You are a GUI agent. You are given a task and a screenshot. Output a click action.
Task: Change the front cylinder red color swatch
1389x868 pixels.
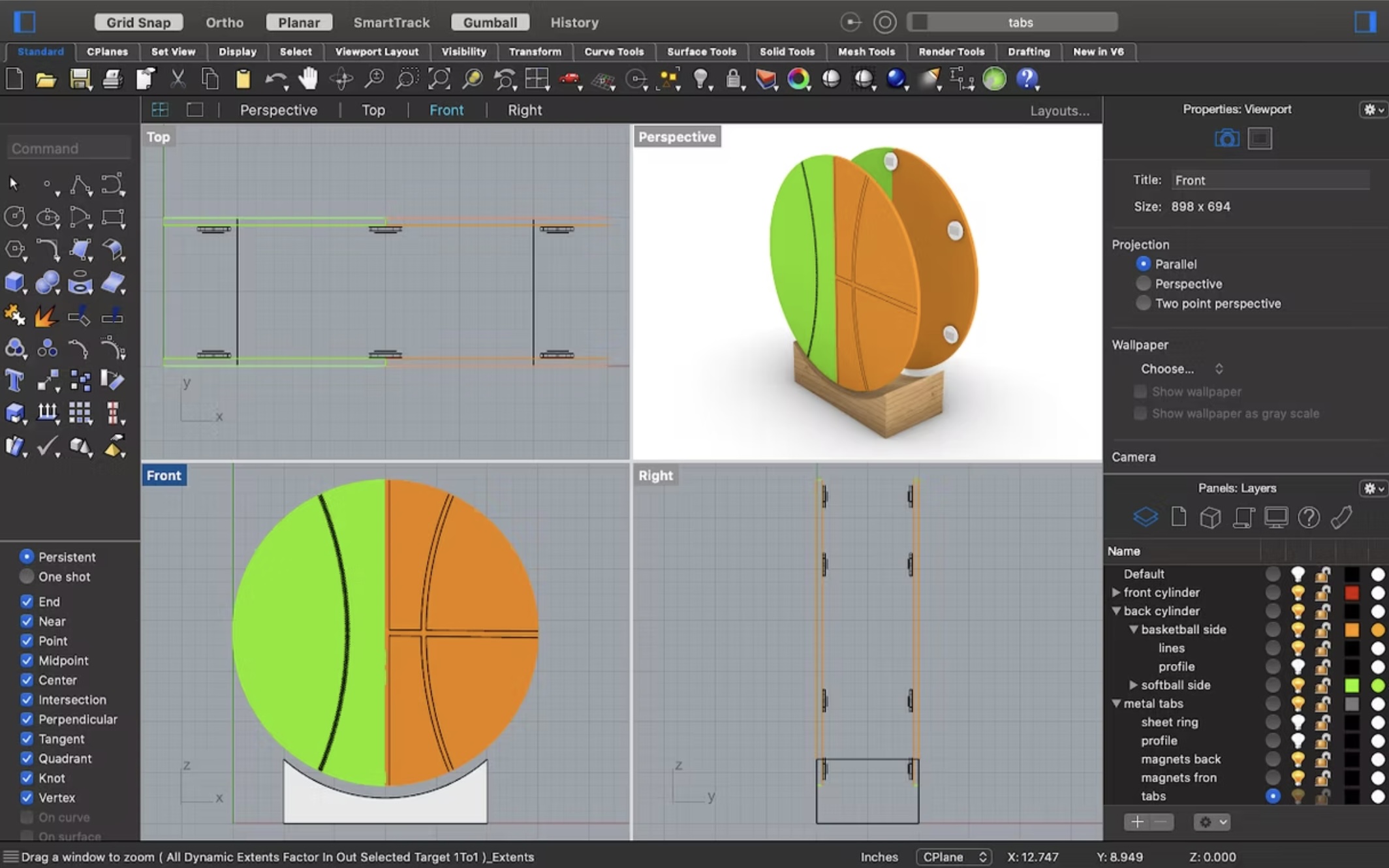point(1352,593)
